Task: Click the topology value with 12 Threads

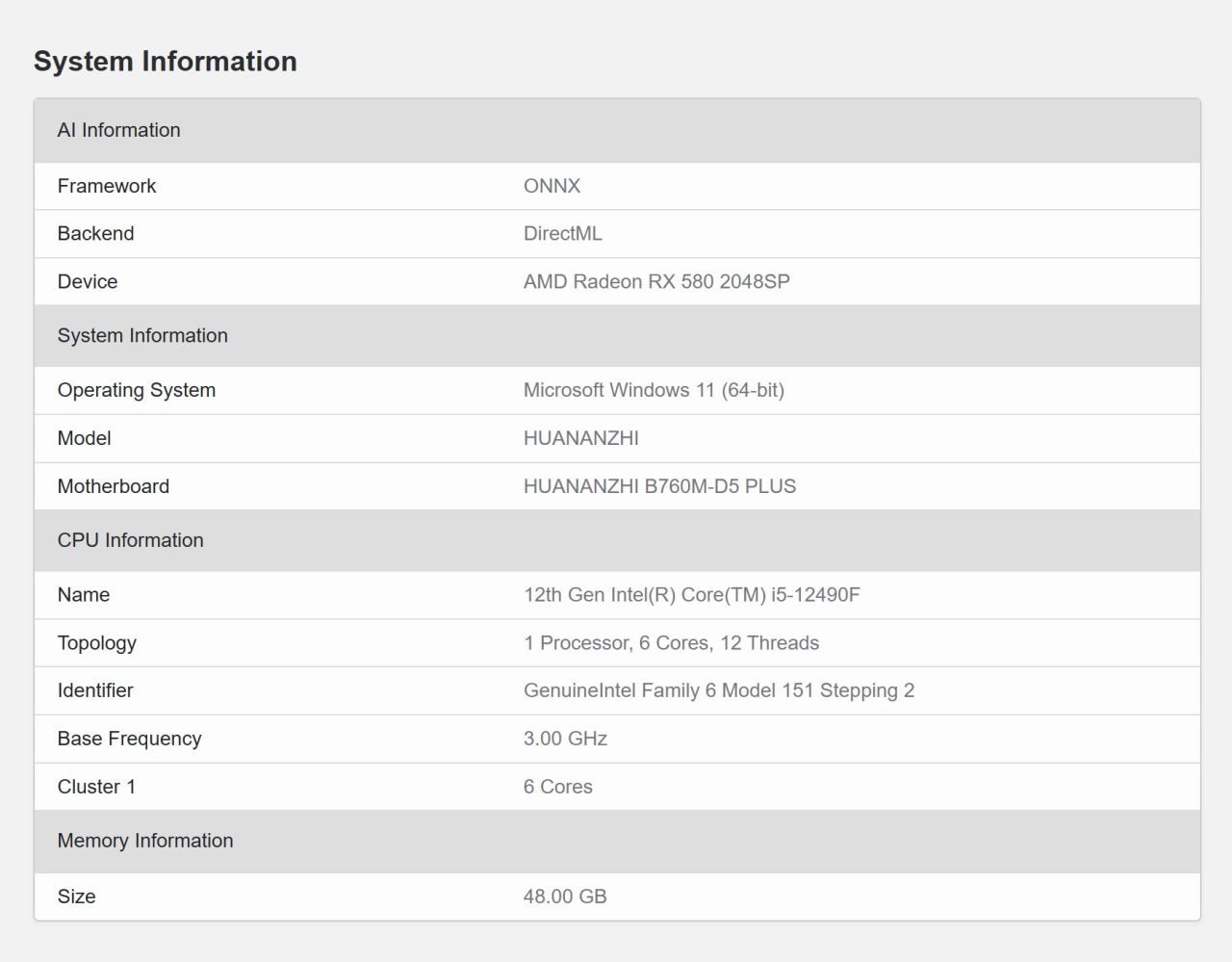Action: (x=671, y=642)
